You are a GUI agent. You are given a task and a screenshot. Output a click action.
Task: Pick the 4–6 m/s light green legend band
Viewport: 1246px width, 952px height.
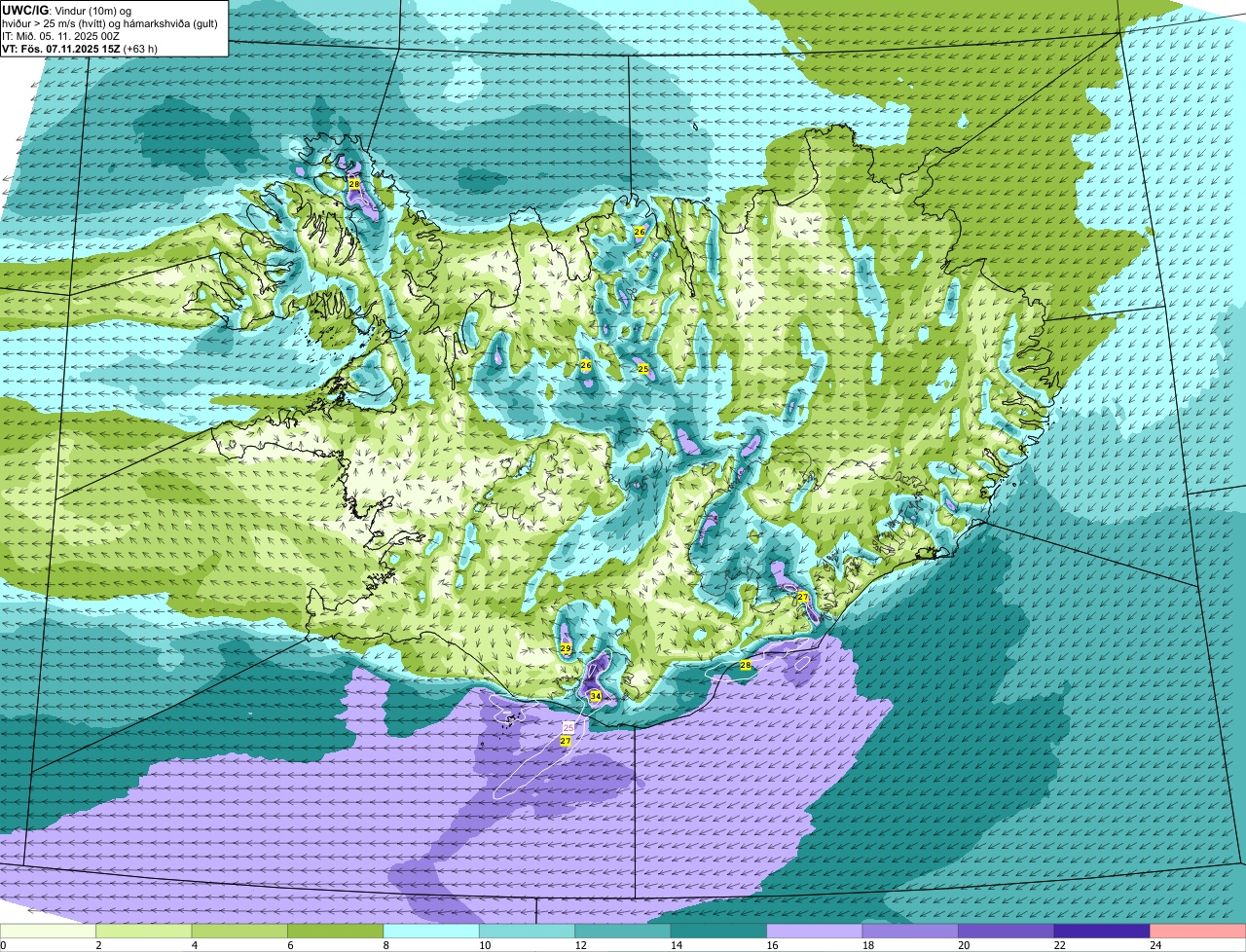240,932
